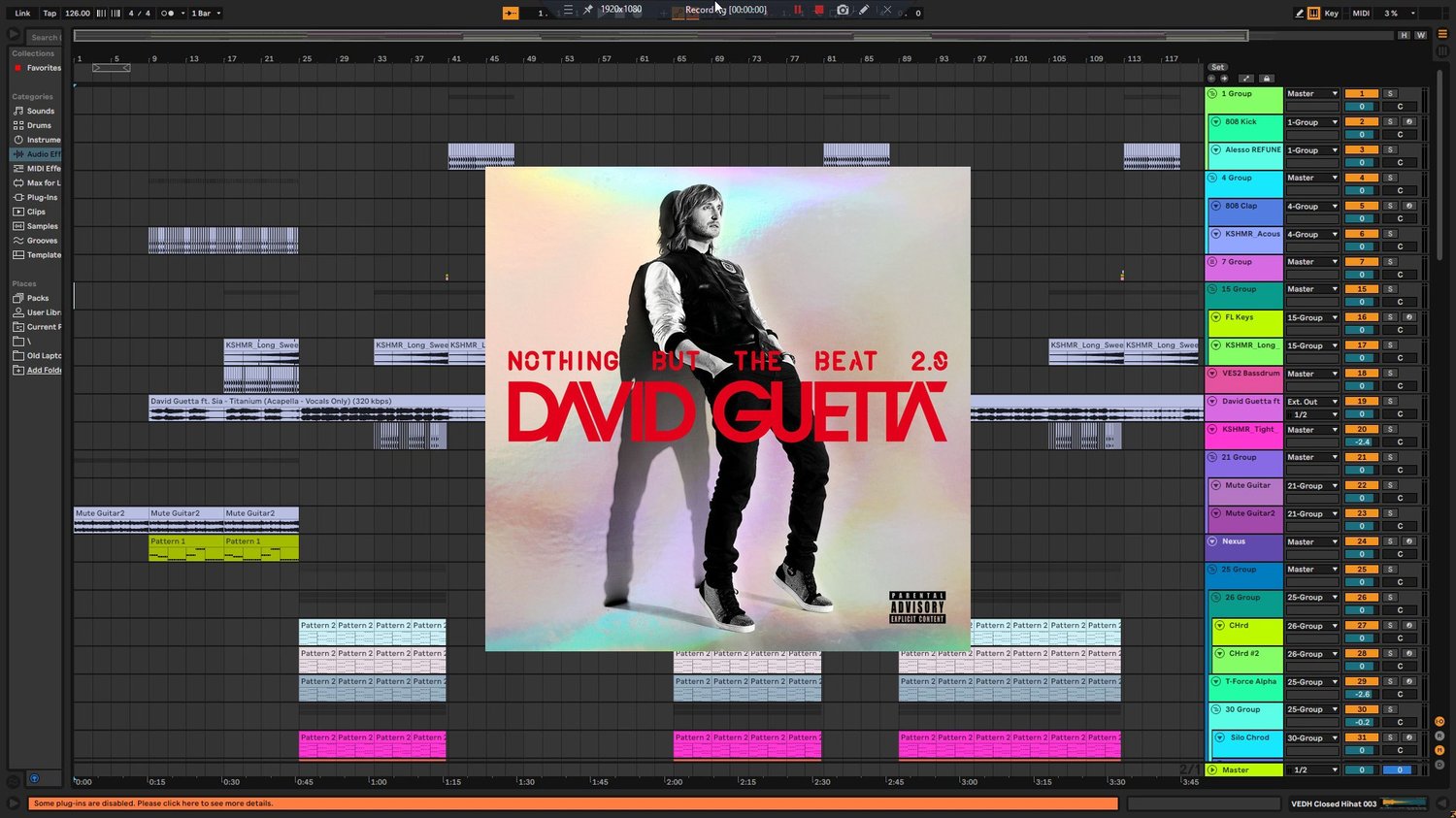
Task: Jump to next locator arrow beside Set
Action: (x=1223, y=79)
